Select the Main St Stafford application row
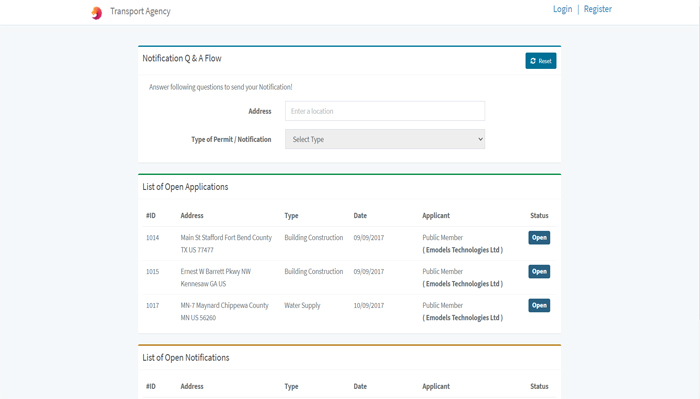 (x=349, y=244)
